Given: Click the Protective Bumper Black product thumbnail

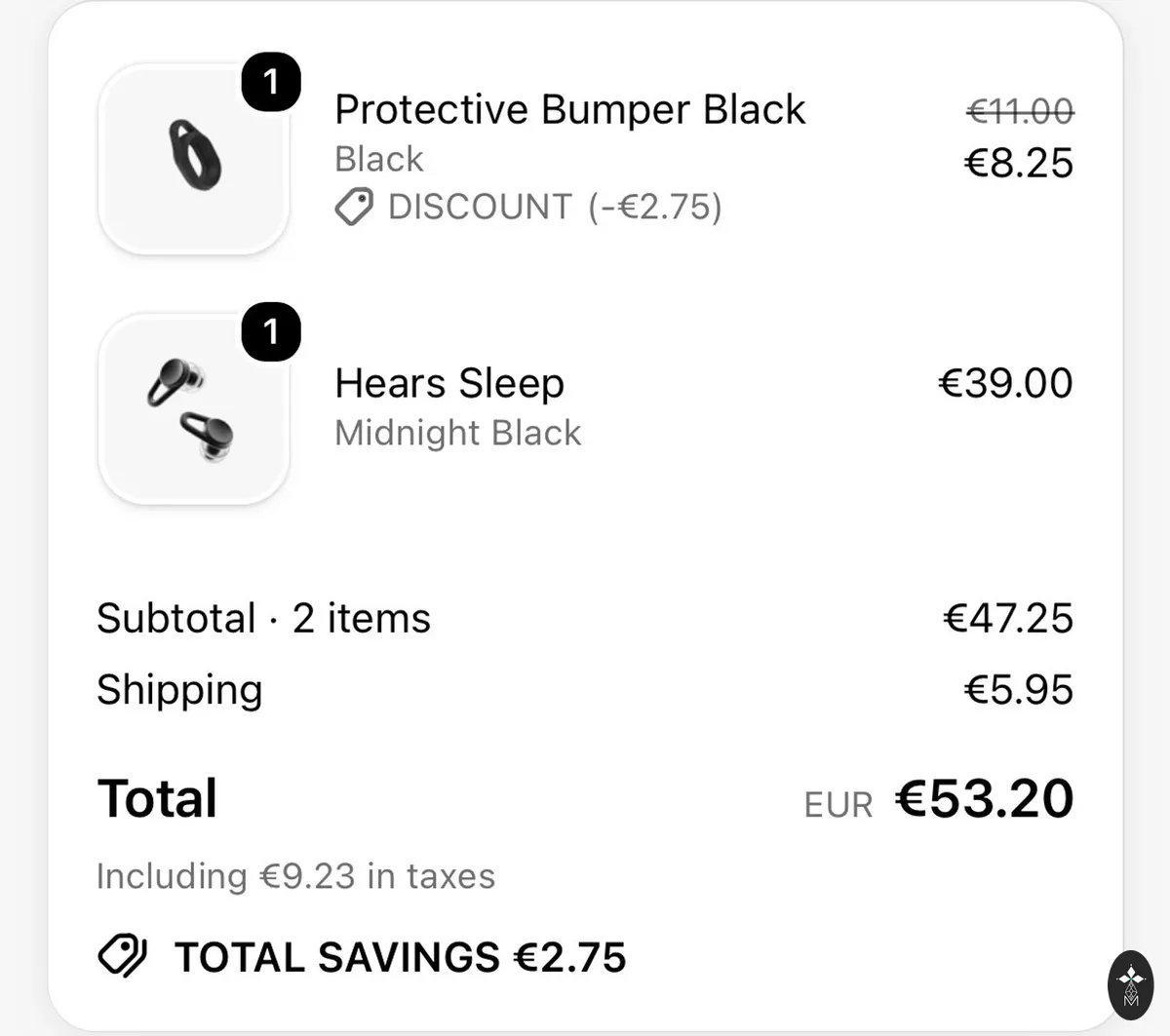Looking at the screenshot, I should [x=194, y=159].
